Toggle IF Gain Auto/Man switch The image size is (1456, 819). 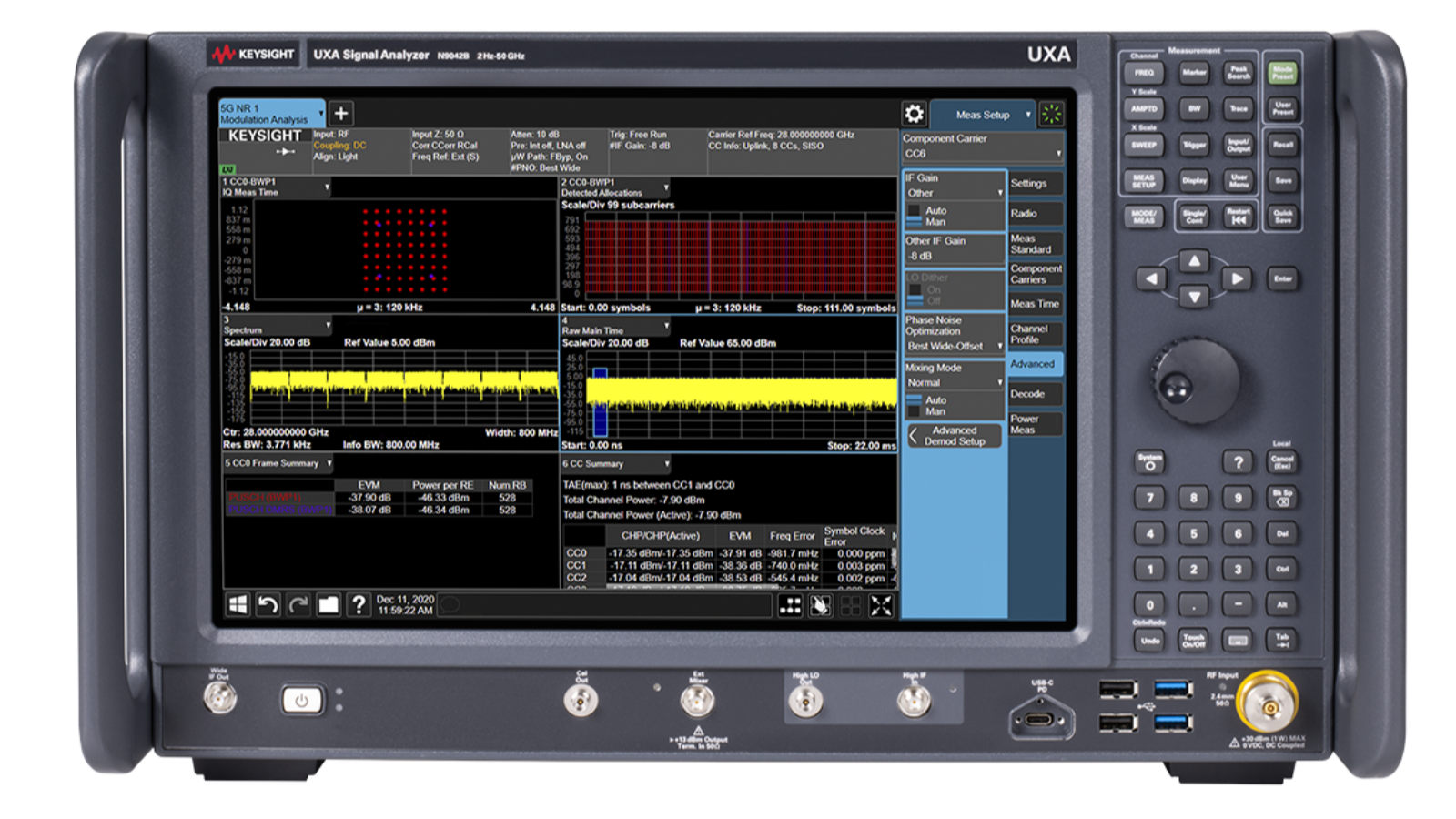[915, 217]
